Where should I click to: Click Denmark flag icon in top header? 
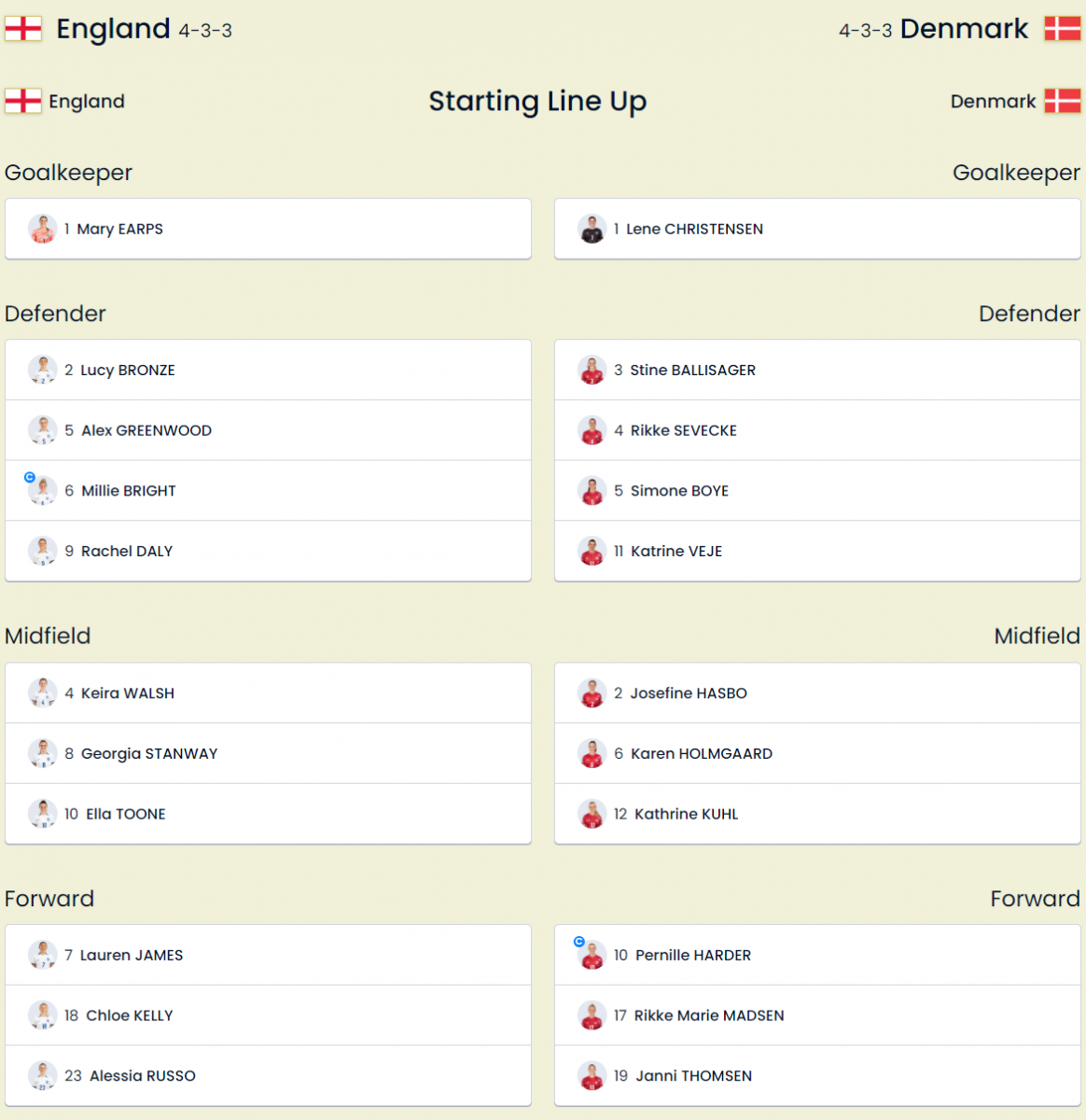(x=1063, y=29)
